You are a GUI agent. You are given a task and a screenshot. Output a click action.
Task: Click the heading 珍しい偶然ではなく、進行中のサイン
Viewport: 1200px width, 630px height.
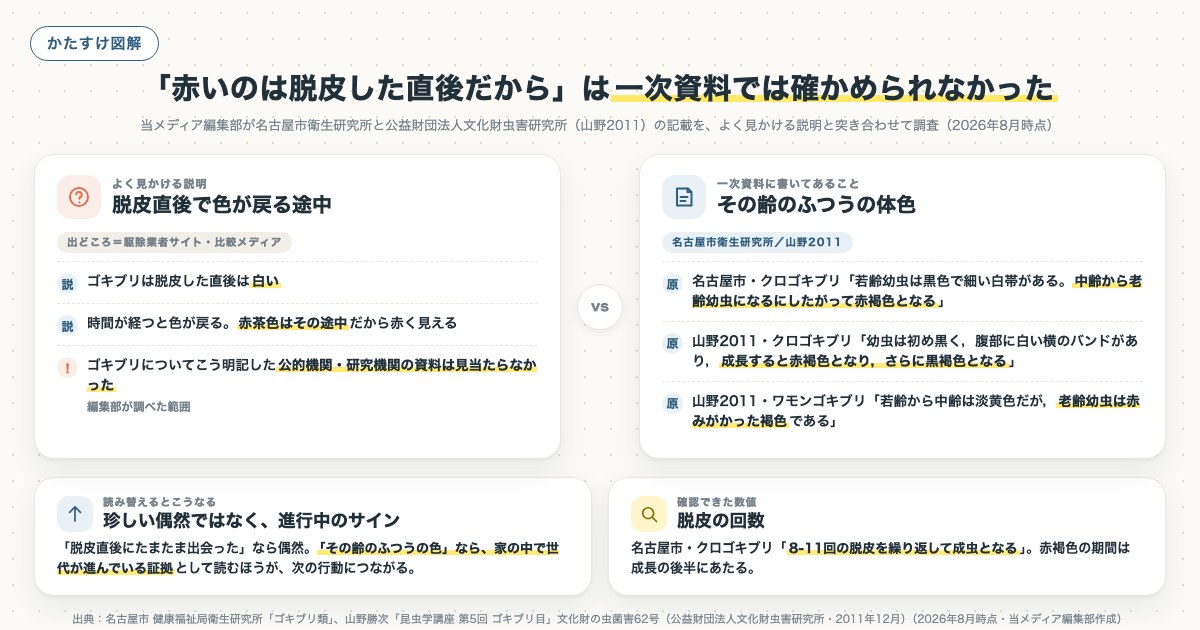251,520
